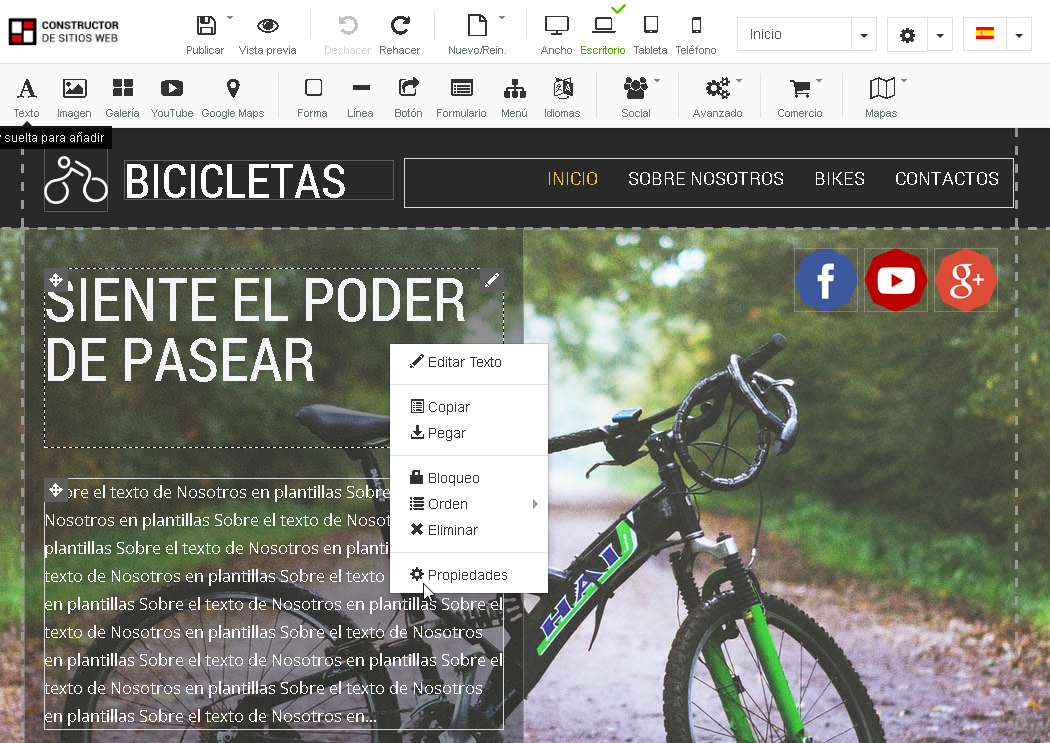Select Escritorio laptop view
Image resolution: width=1050 pixels, height=743 pixels.
pos(603,26)
